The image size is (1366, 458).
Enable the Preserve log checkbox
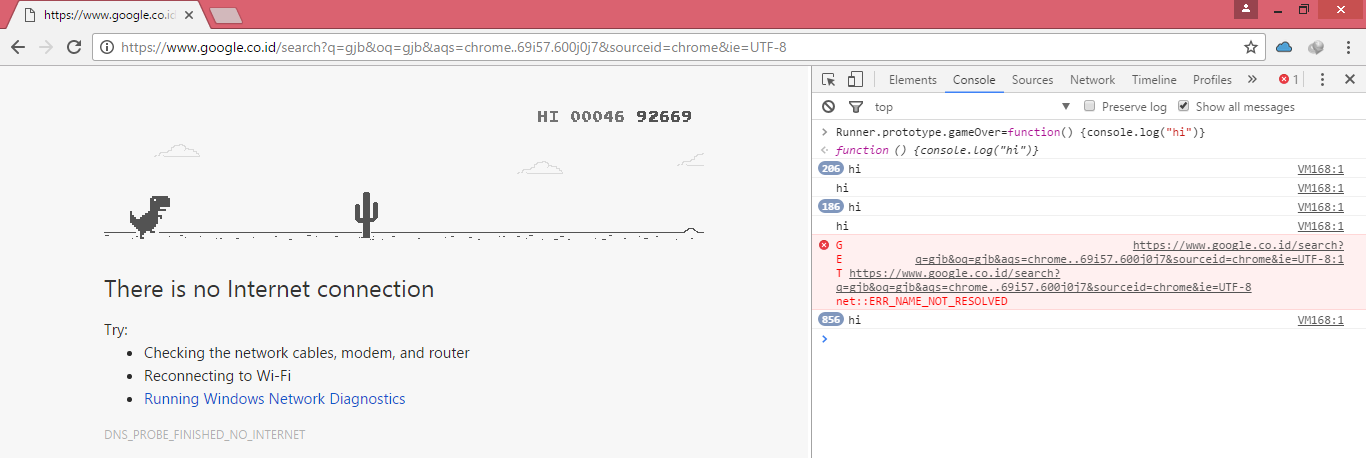click(x=1091, y=106)
